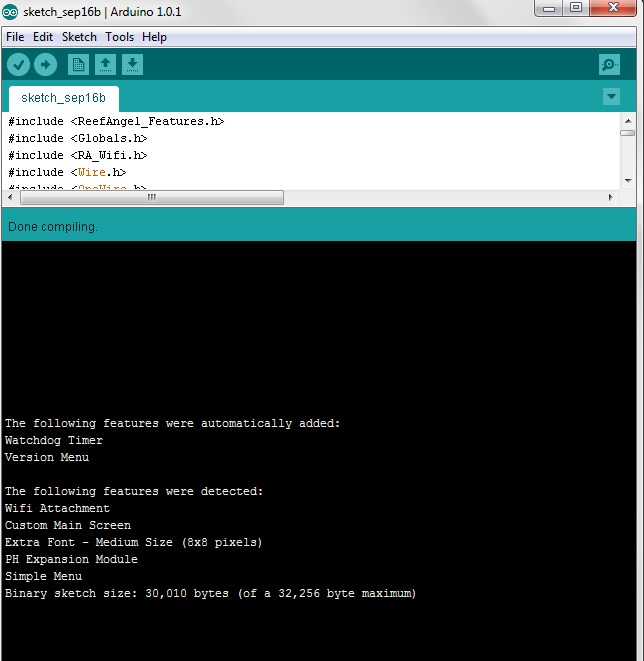This screenshot has width=644, height=661.
Task: Save the sketch with Save icon
Action: click(x=132, y=65)
